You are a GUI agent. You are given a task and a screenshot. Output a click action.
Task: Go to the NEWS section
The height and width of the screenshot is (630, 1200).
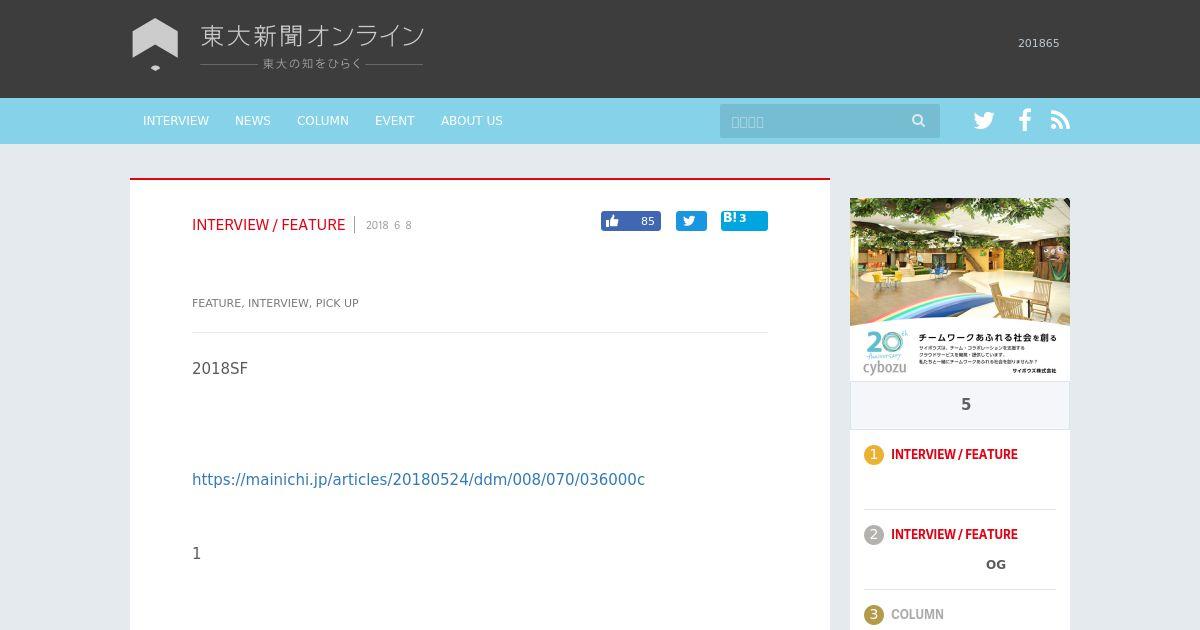[253, 121]
